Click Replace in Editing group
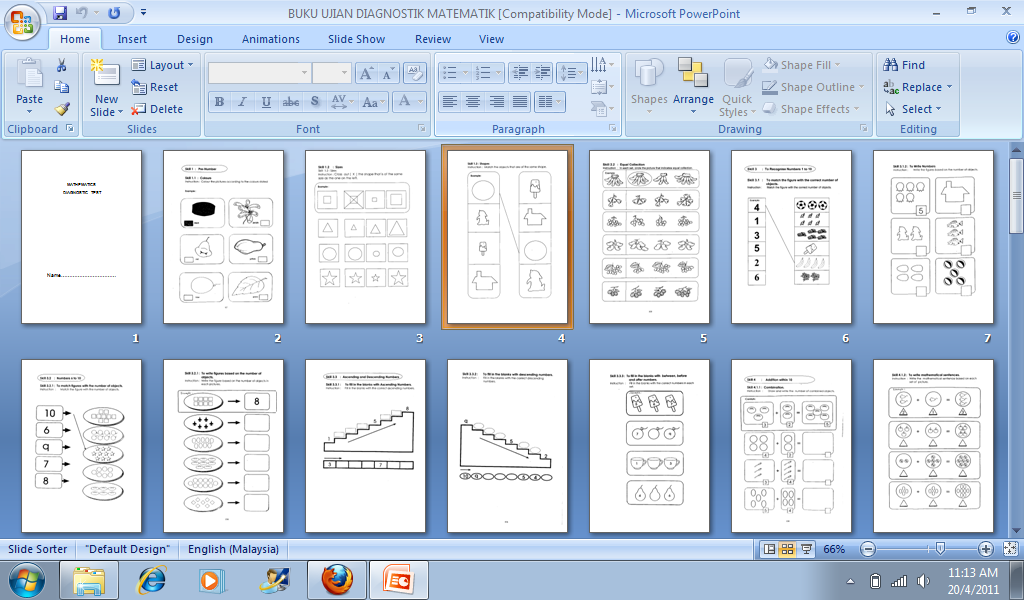The image size is (1024, 600). 918,87
